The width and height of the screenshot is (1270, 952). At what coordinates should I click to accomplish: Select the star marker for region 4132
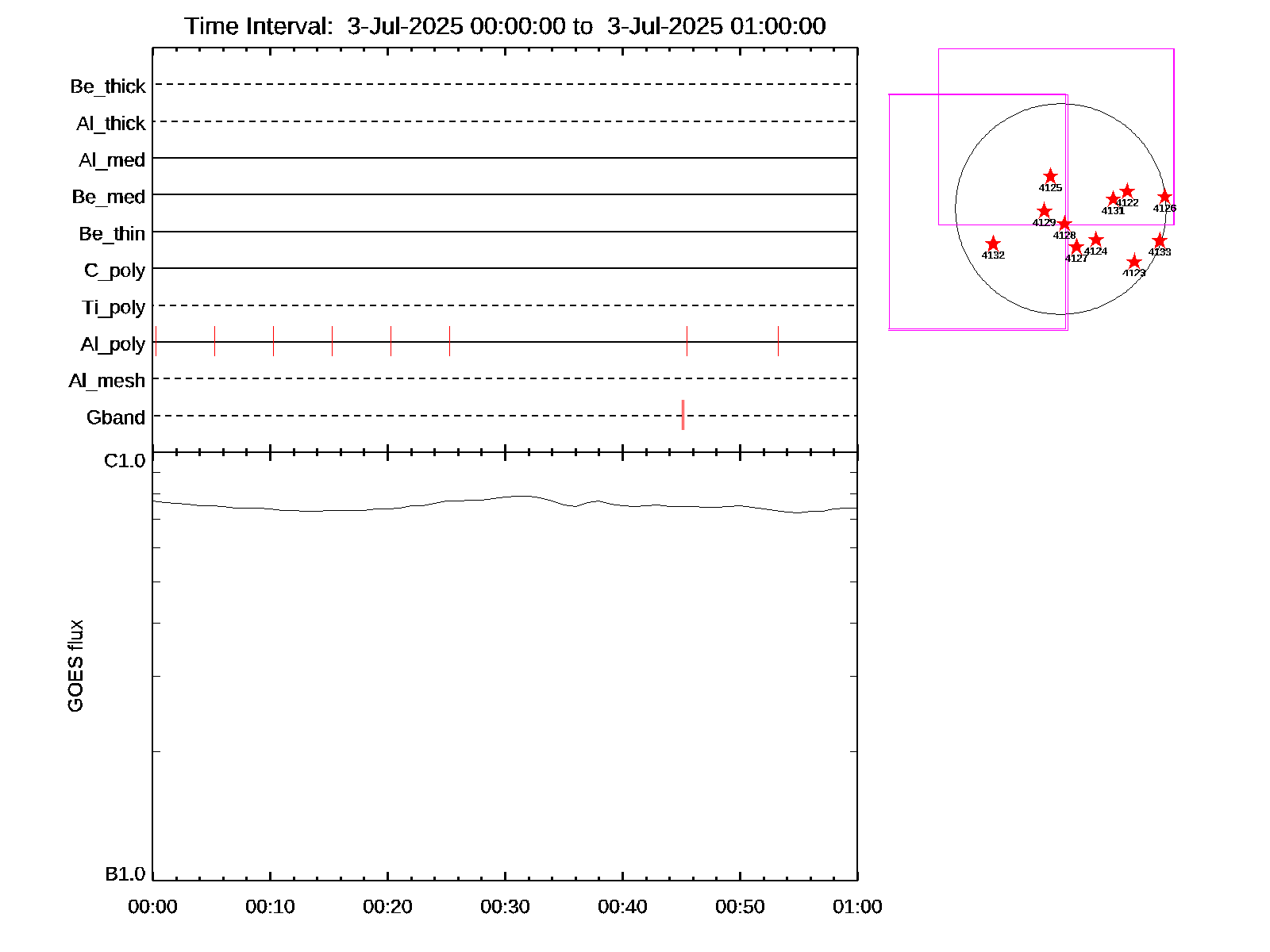(x=993, y=244)
